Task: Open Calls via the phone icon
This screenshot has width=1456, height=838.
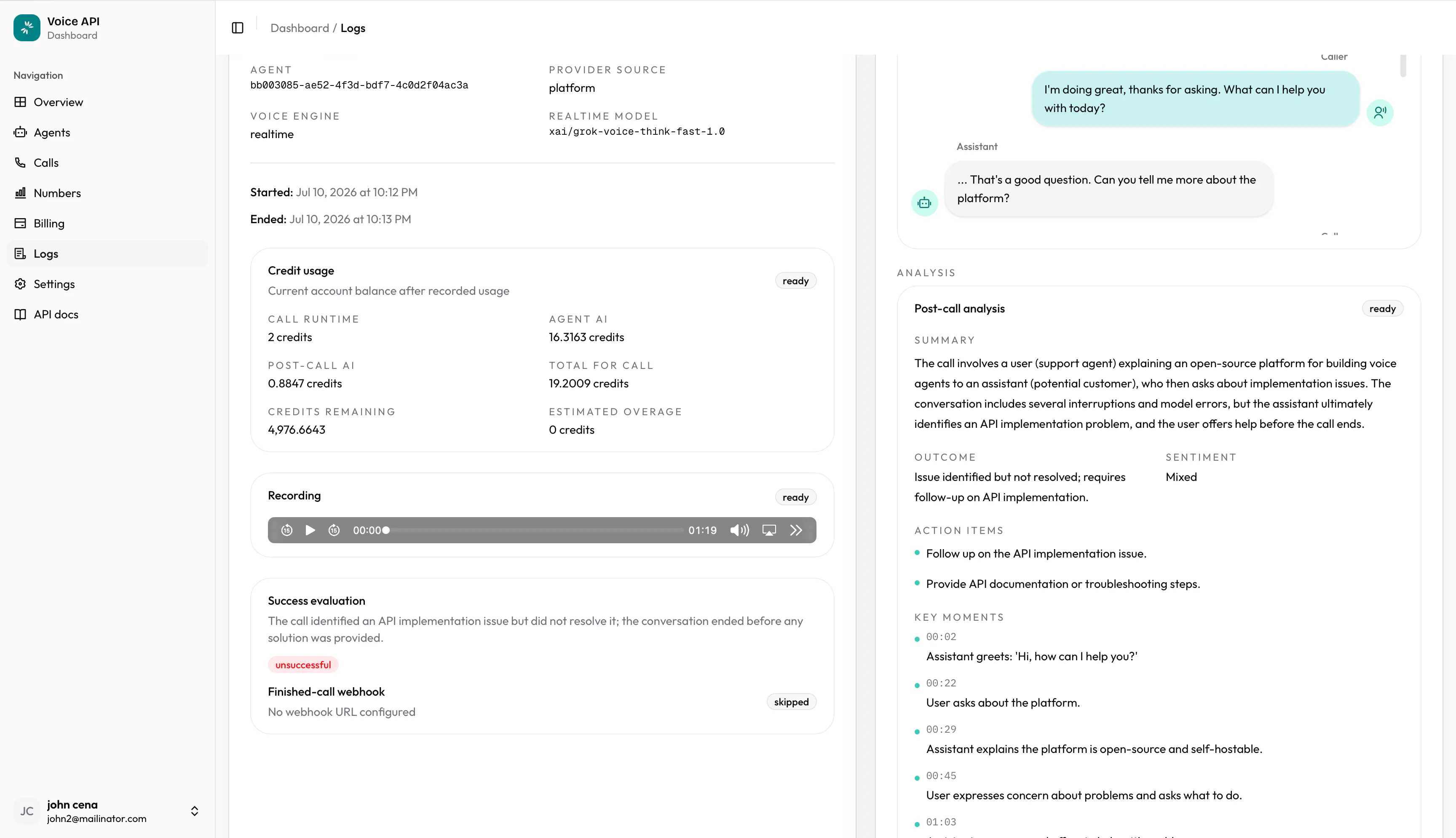Action: (x=20, y=163)
